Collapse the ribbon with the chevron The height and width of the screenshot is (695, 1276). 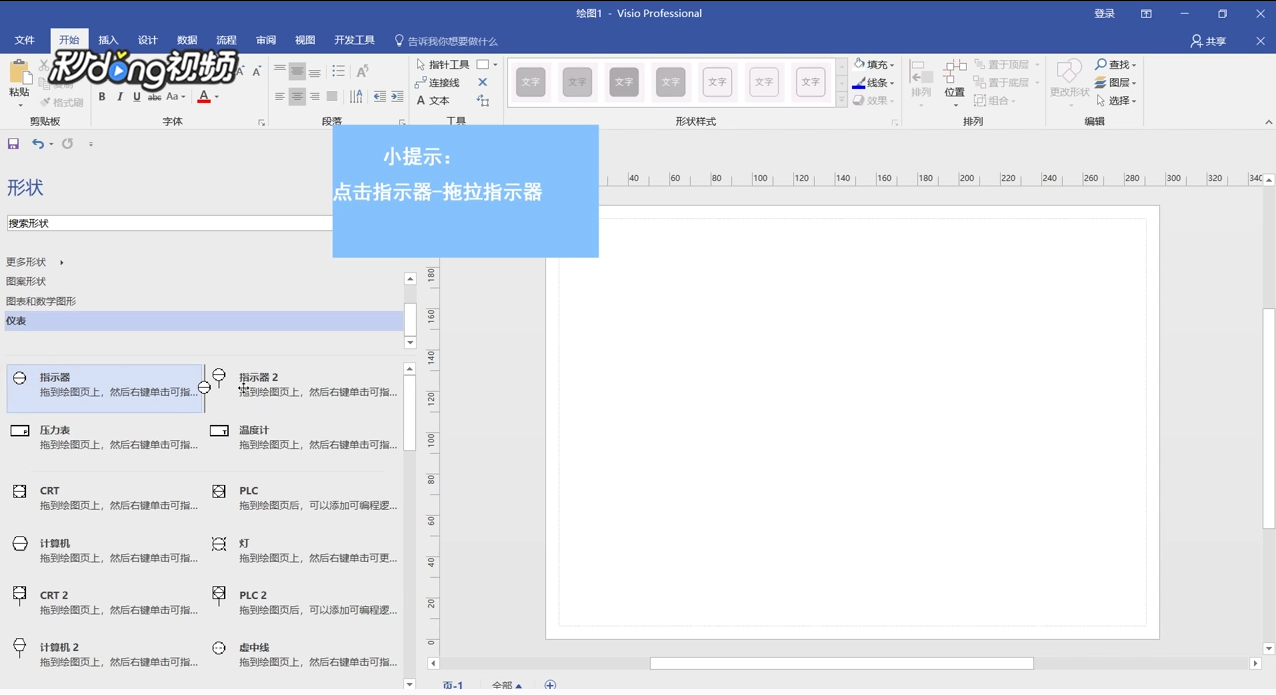tap(1268, 122)
